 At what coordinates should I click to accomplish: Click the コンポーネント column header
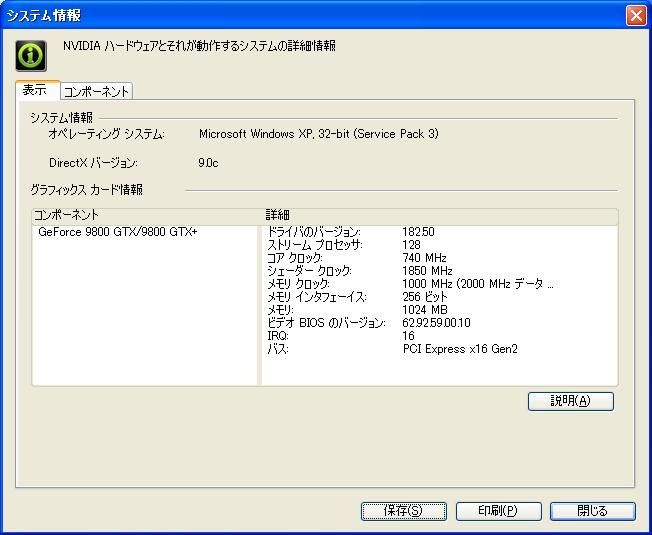coord(147,216)
